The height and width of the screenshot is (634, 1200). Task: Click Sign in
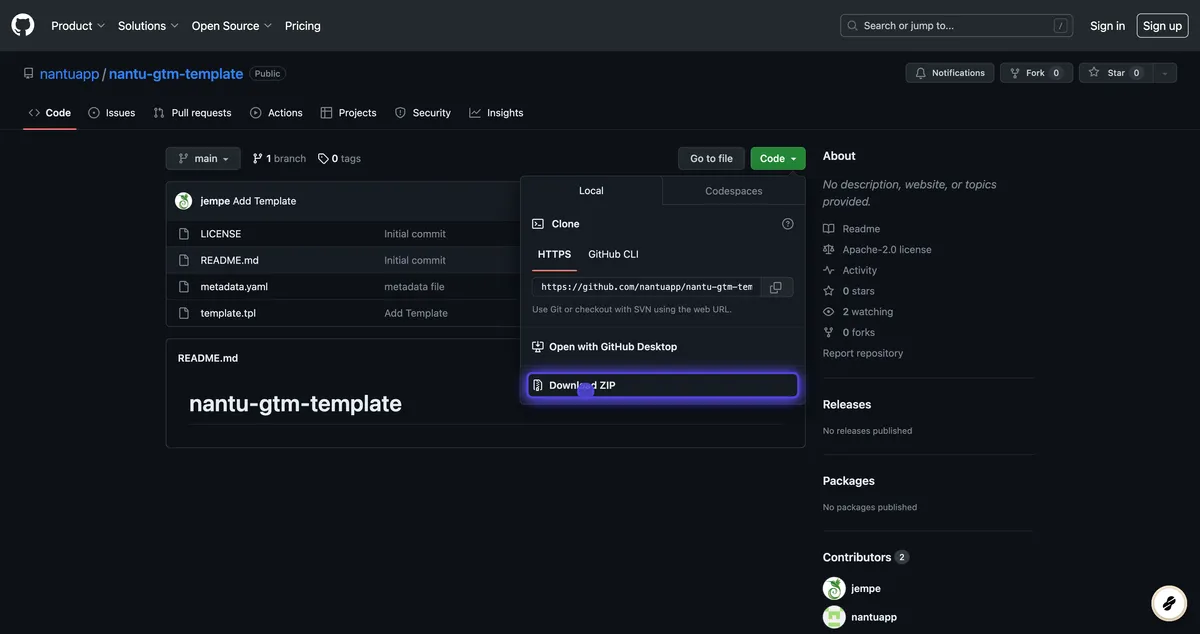click(1107, 26)
